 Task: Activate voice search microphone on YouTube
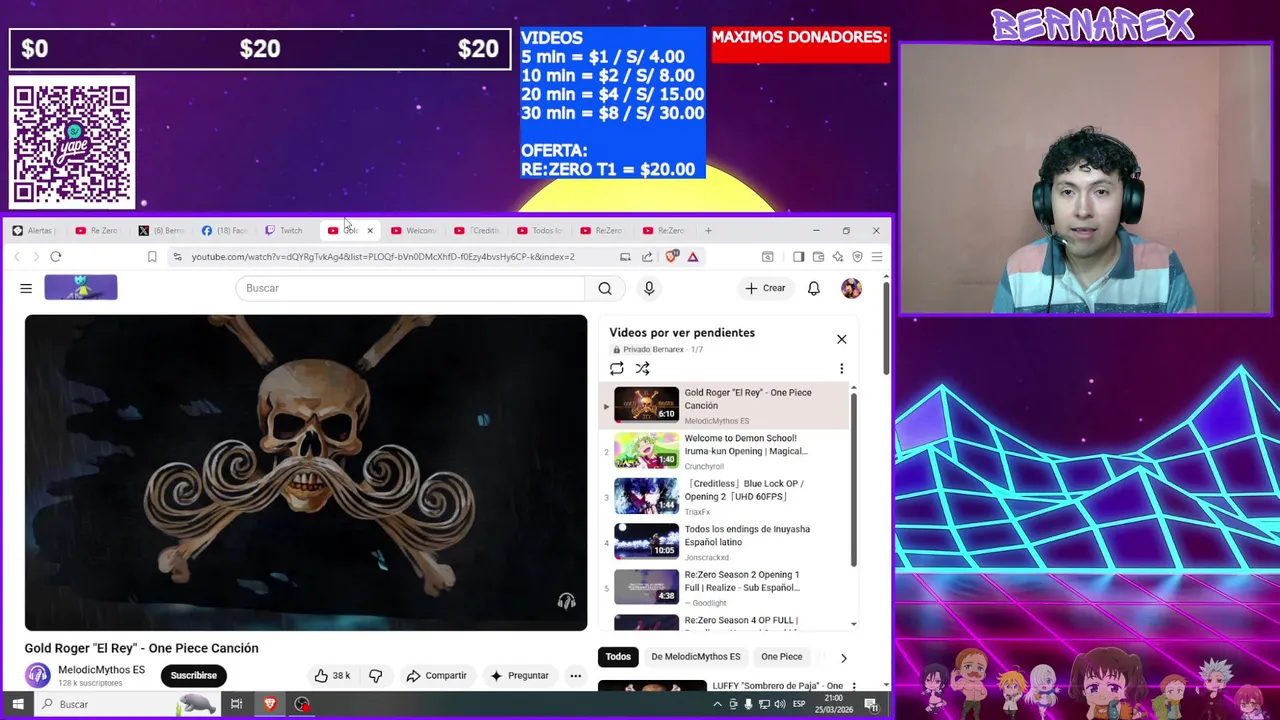(649, 288)
